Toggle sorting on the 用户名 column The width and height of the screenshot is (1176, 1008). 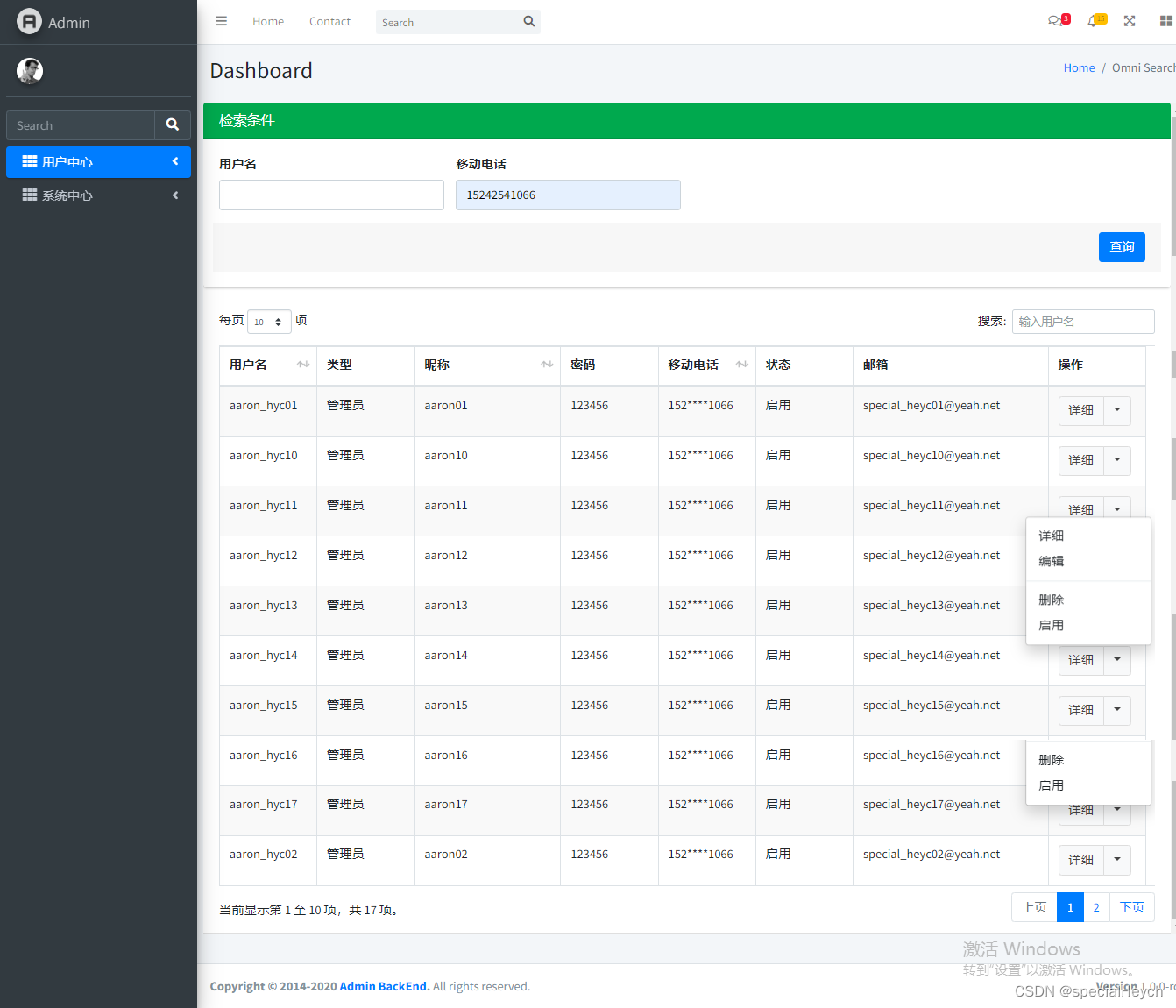click(x=302, y=365)
